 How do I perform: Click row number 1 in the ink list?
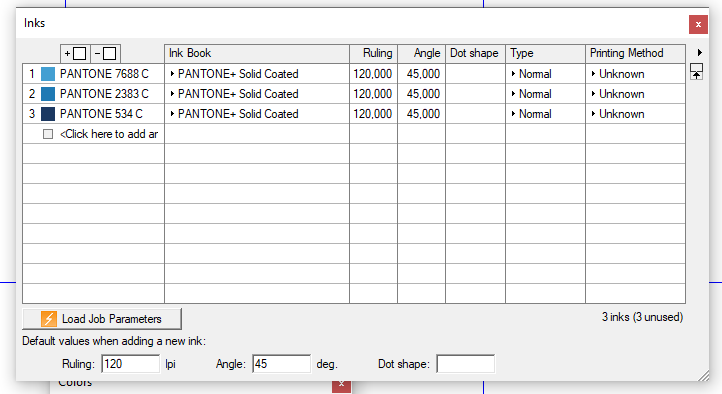pos(32,74)
